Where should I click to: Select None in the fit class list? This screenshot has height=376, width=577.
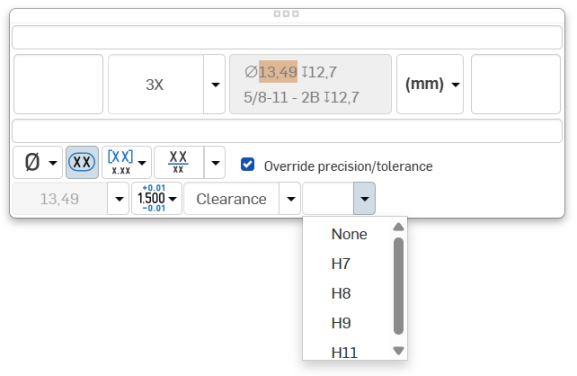(349, 234)
